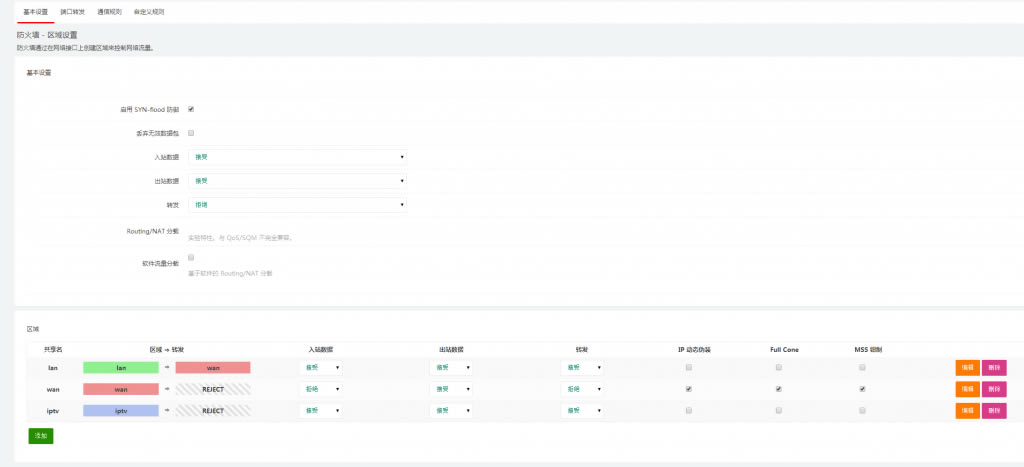1024x467 pixels.
Task: Enable 软件流量分载 (software flow offloading) checkbox
Action: tap(191, 257)
